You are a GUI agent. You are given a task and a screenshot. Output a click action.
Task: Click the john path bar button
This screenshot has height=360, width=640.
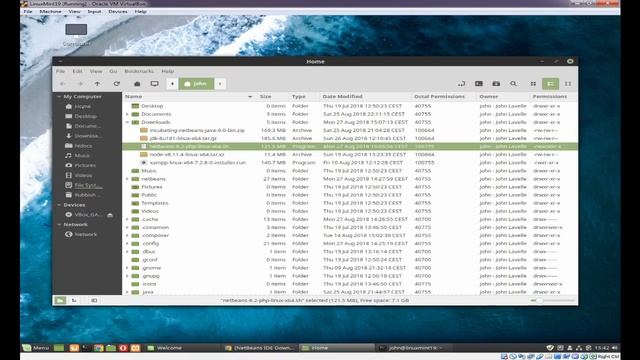[x=196, y=84]
